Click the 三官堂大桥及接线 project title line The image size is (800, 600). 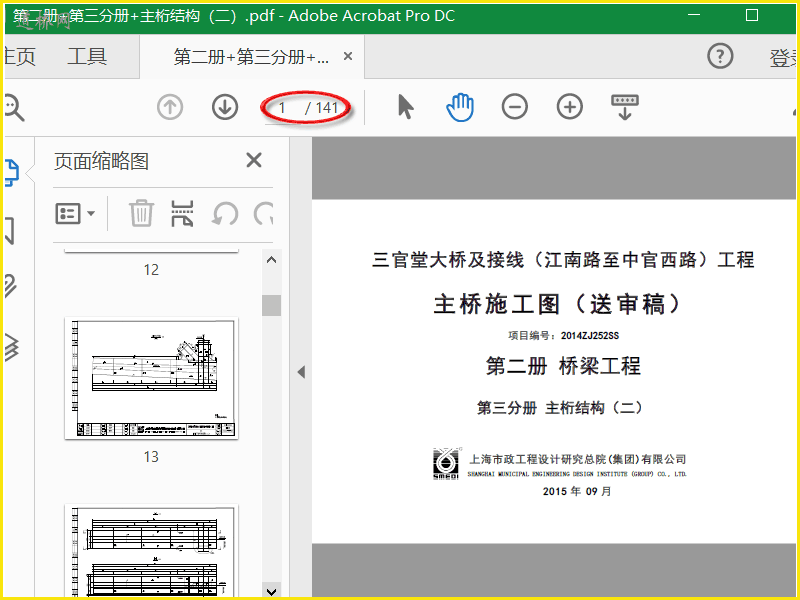(563, 260)
